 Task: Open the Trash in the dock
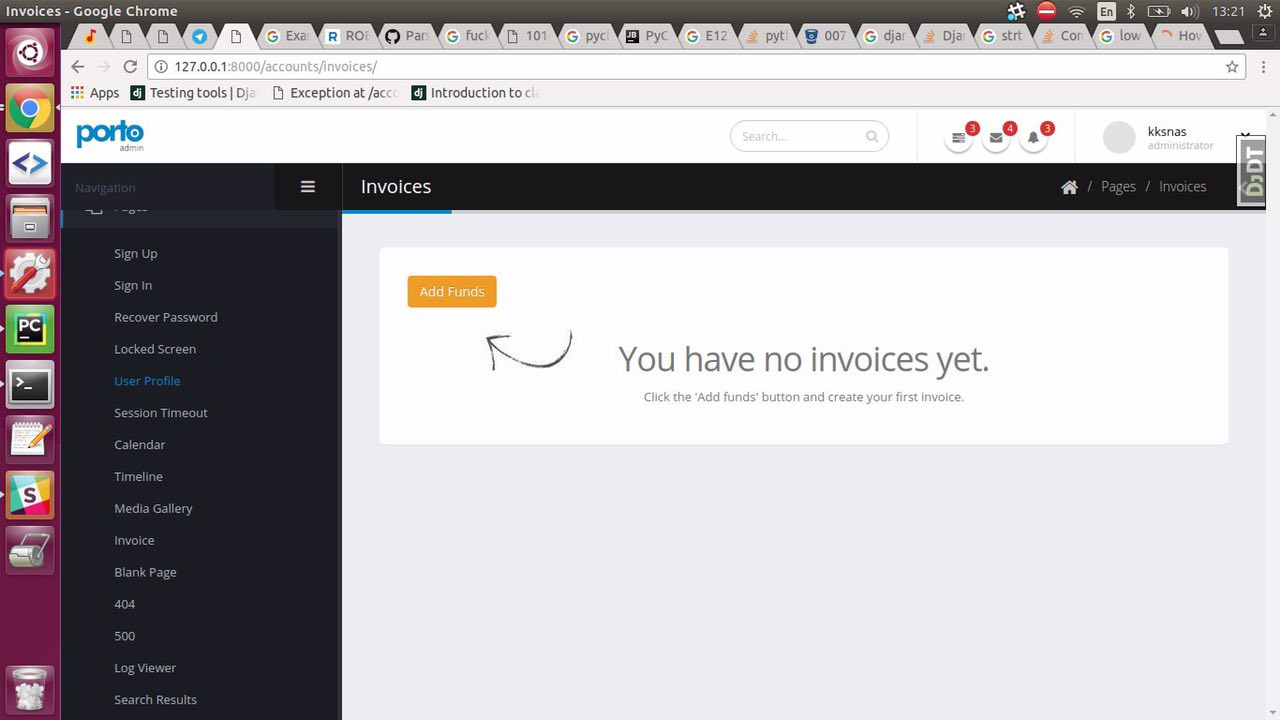pyautogui.click(x=30, y=690)
